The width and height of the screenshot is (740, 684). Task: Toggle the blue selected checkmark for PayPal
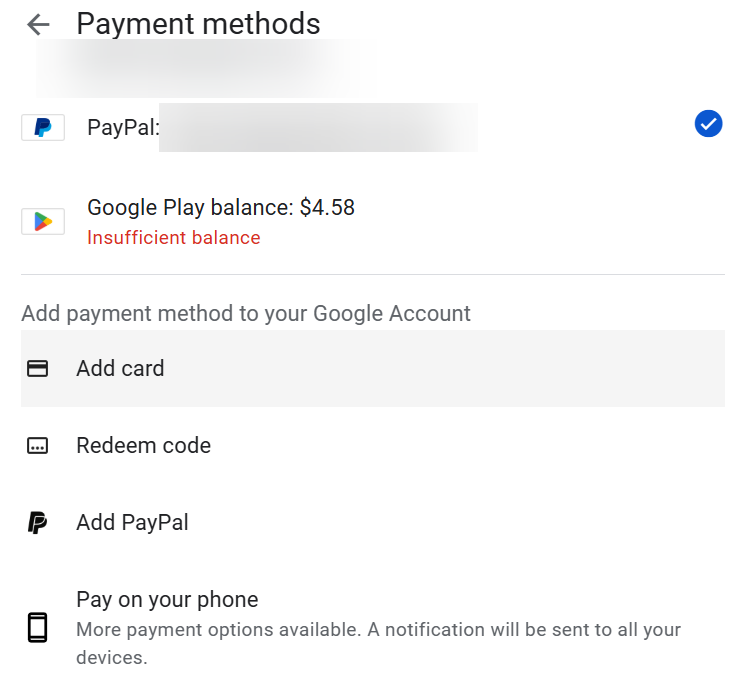(708, 124)
